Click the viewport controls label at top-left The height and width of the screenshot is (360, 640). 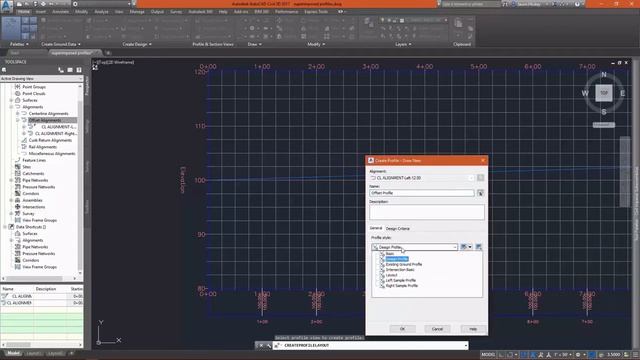114,62
